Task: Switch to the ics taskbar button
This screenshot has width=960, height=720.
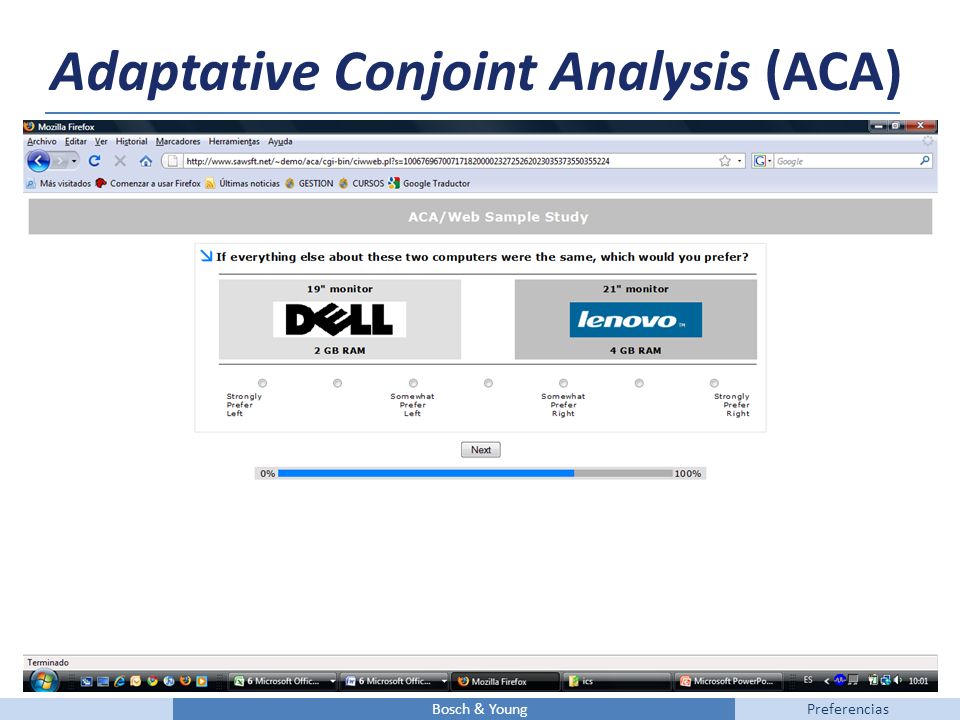Action: (x=617, y=681)
